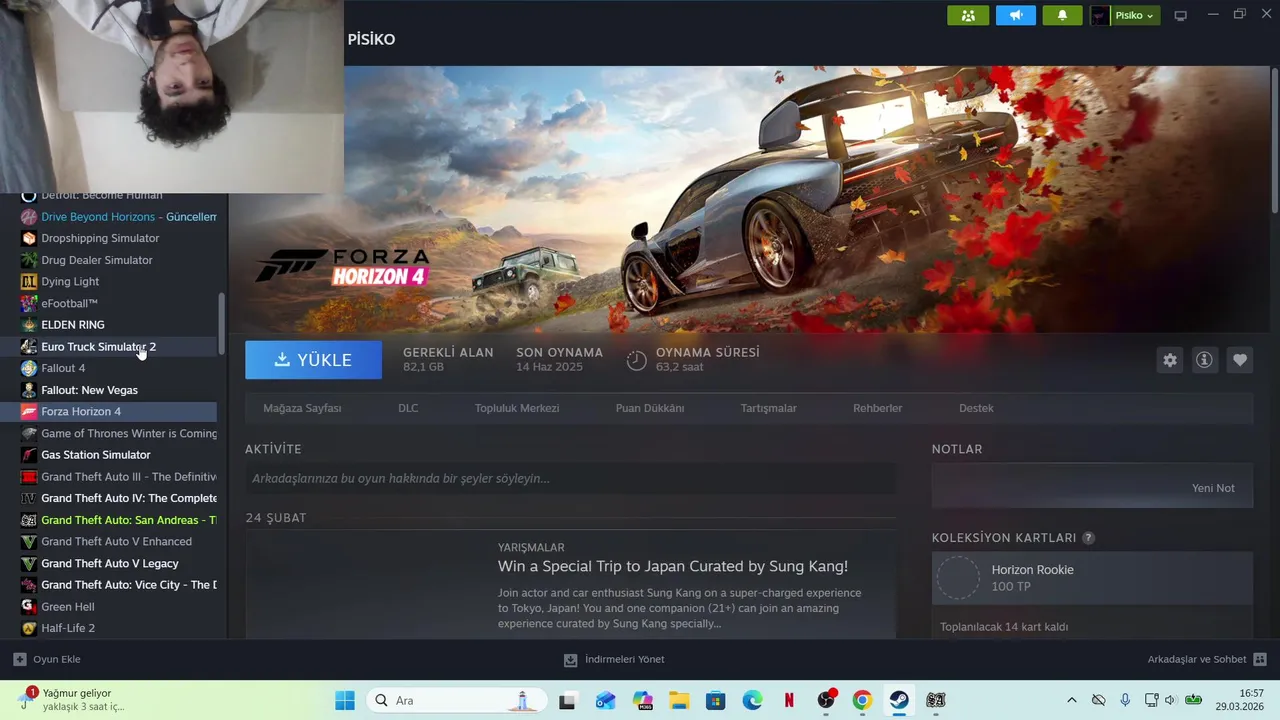This screenshot has height=720, width=1280.
Task: Open Netflix from taskbar
Action: click(789, 700)
